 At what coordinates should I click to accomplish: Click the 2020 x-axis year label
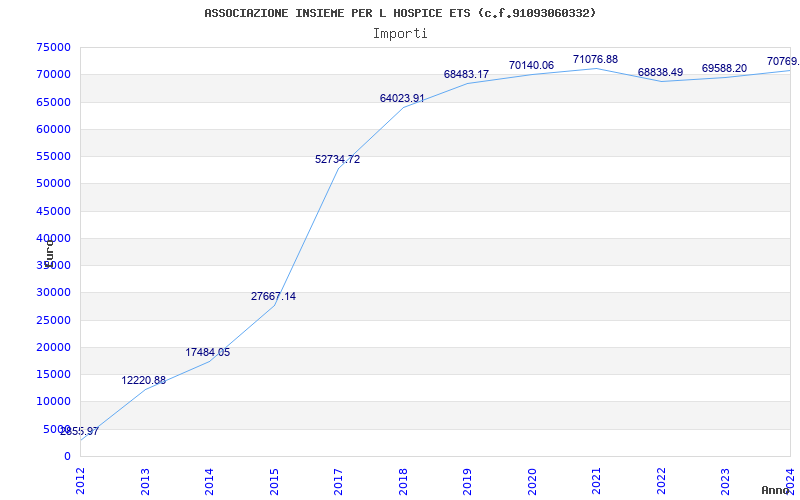click(532, 480)
